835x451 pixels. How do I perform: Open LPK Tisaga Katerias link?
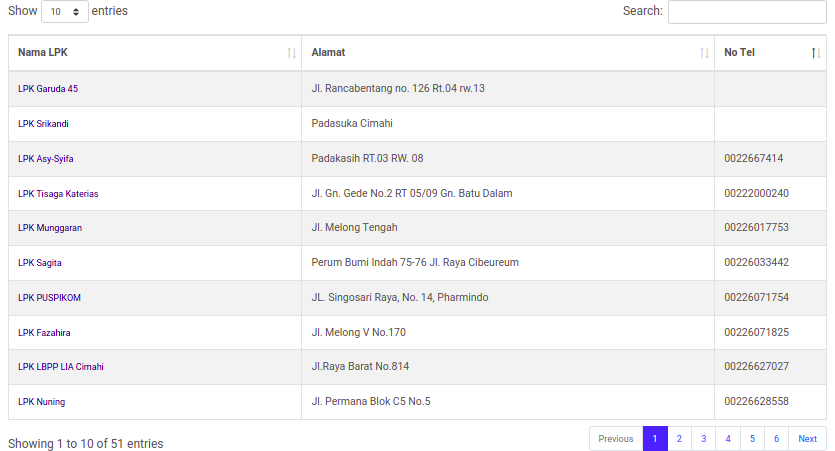pyautogui.click(x=58, y=194)
